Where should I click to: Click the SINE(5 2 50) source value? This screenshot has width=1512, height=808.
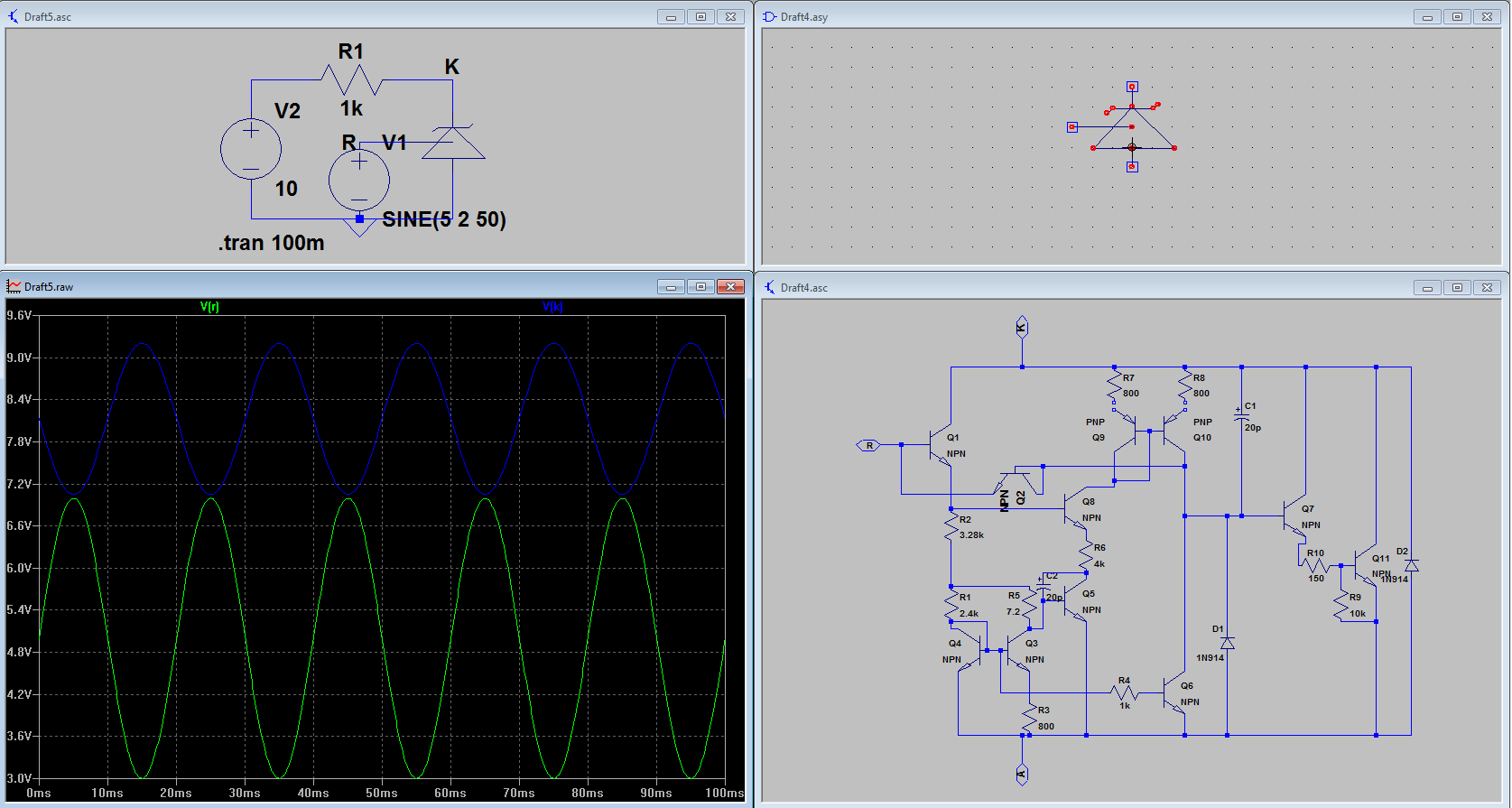coord(444,219)
